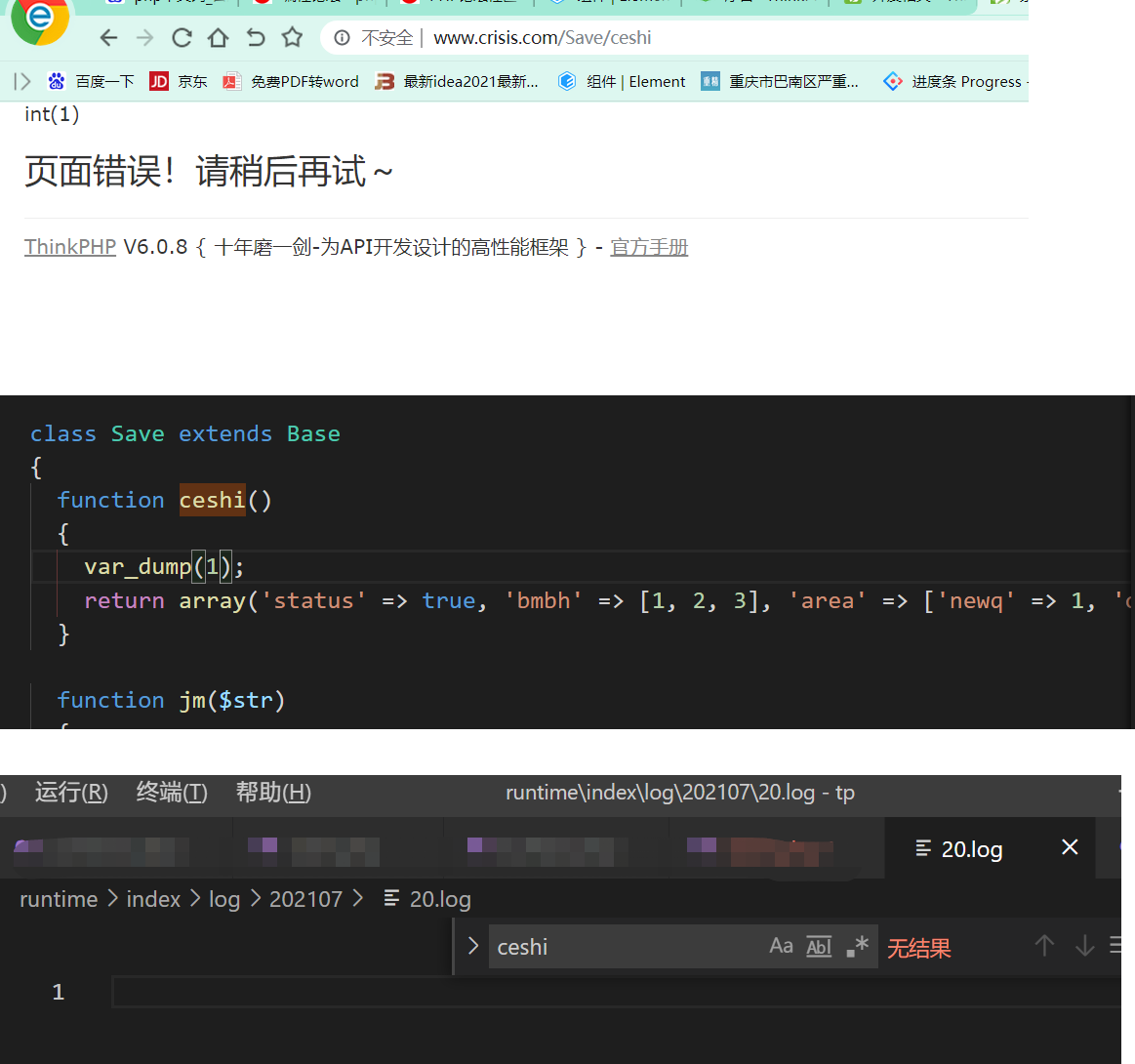1135x1064 pixels.
Task: Click the reload page icon in Chrome
Action: 182,37
